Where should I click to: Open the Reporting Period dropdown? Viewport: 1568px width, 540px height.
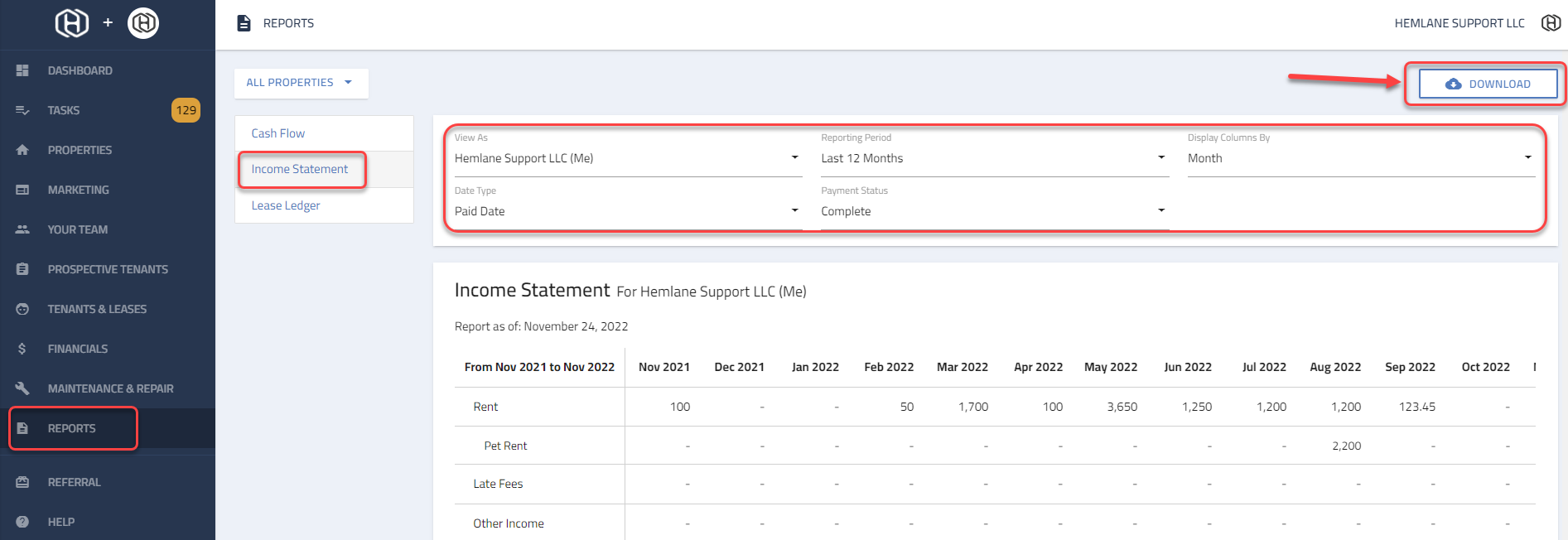995,158
